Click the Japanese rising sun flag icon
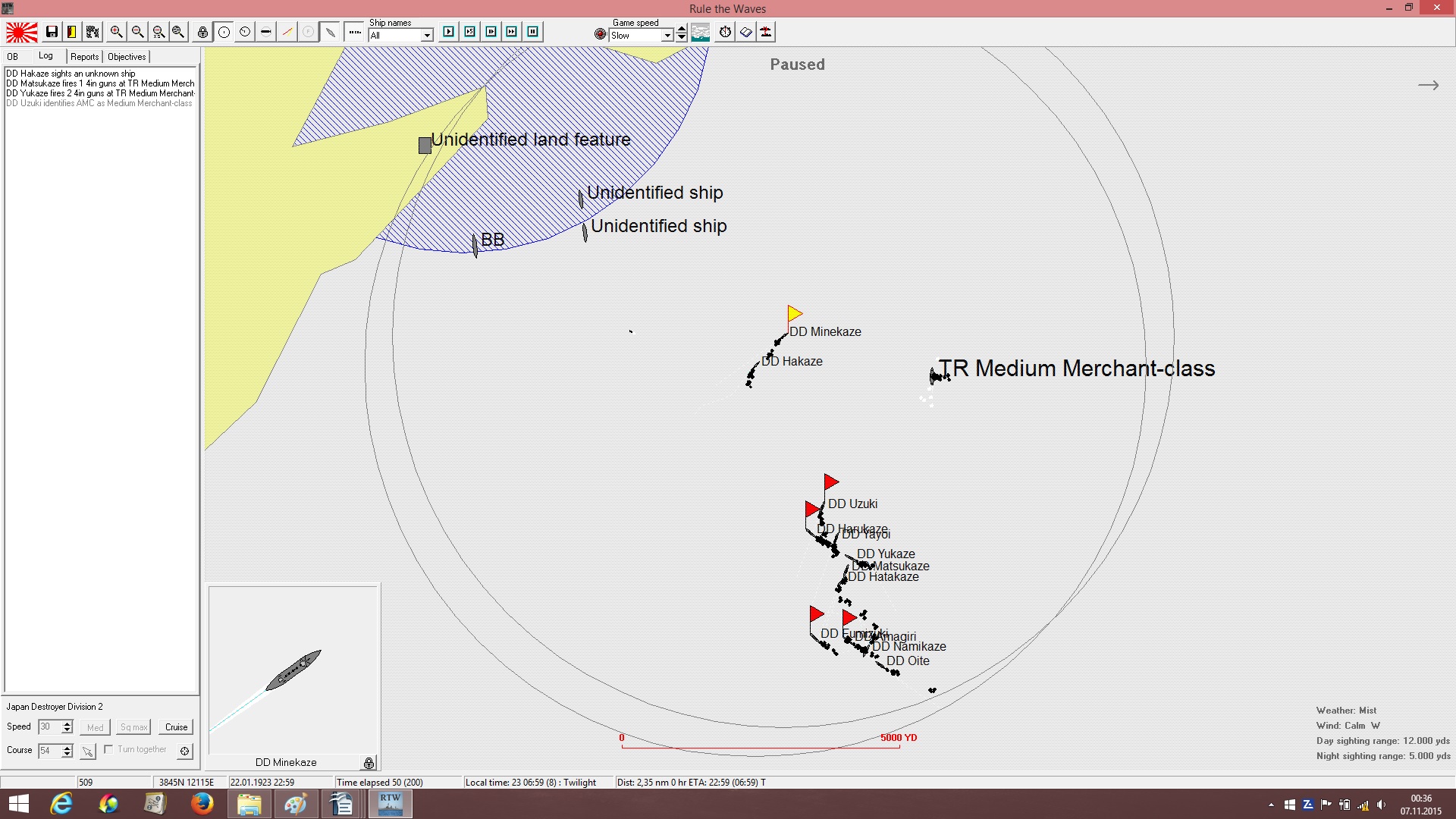Image resolution: width=1456 pixels, height=819 pixels. pos(21,32)
